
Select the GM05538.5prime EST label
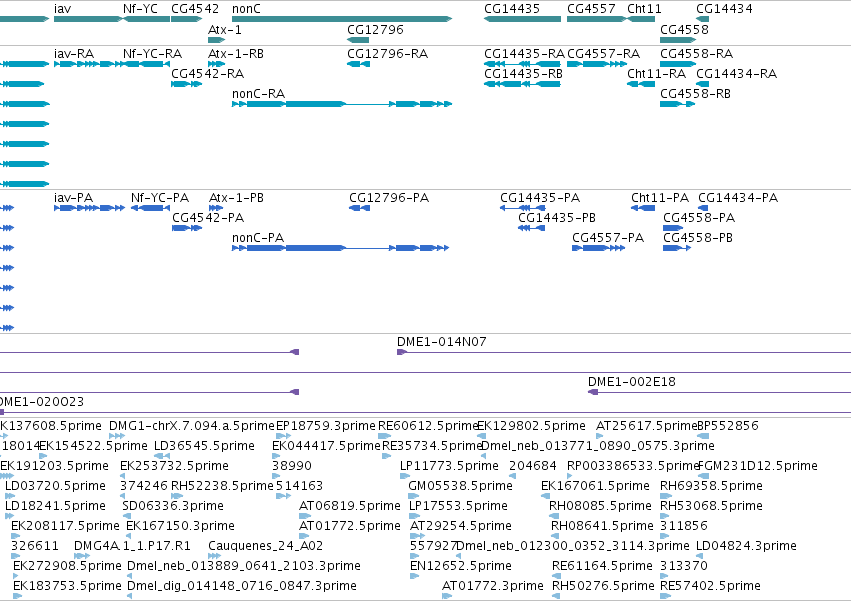460,485
